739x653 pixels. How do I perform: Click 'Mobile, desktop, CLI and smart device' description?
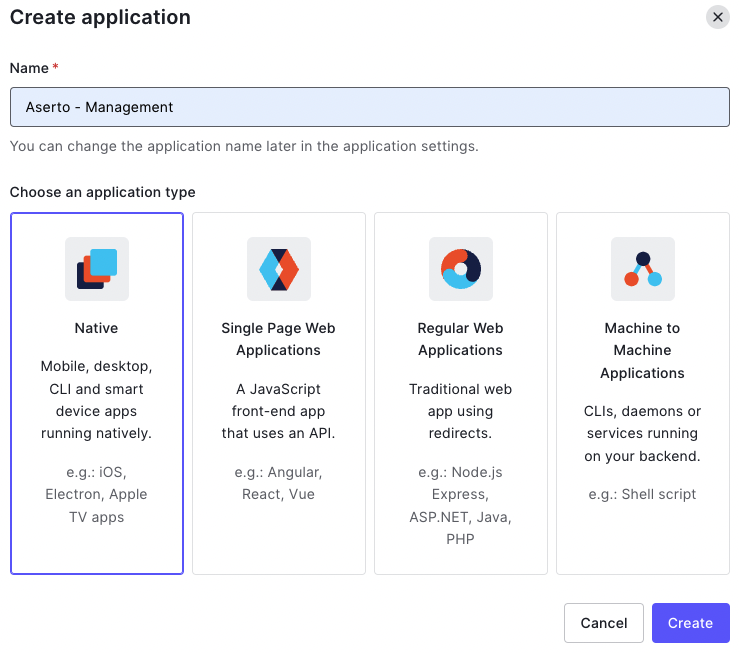(x=96, y=400)
